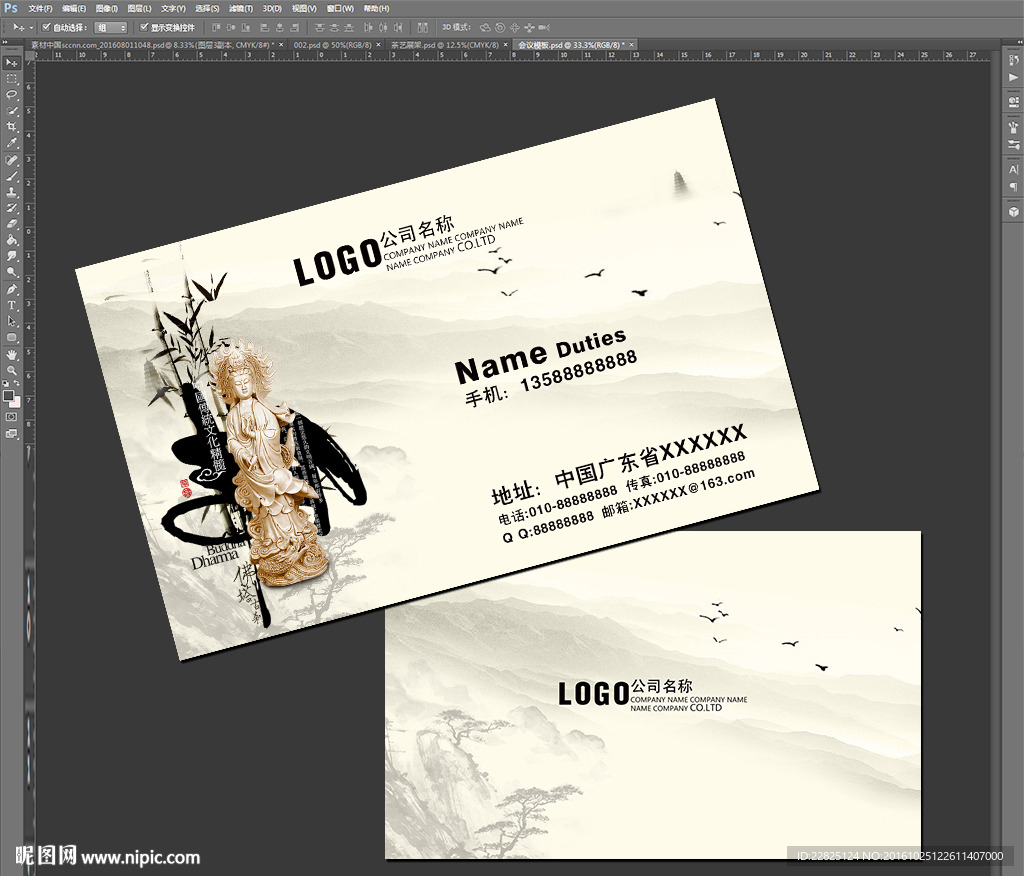Open the screen mode switcher

click(12, 433)
